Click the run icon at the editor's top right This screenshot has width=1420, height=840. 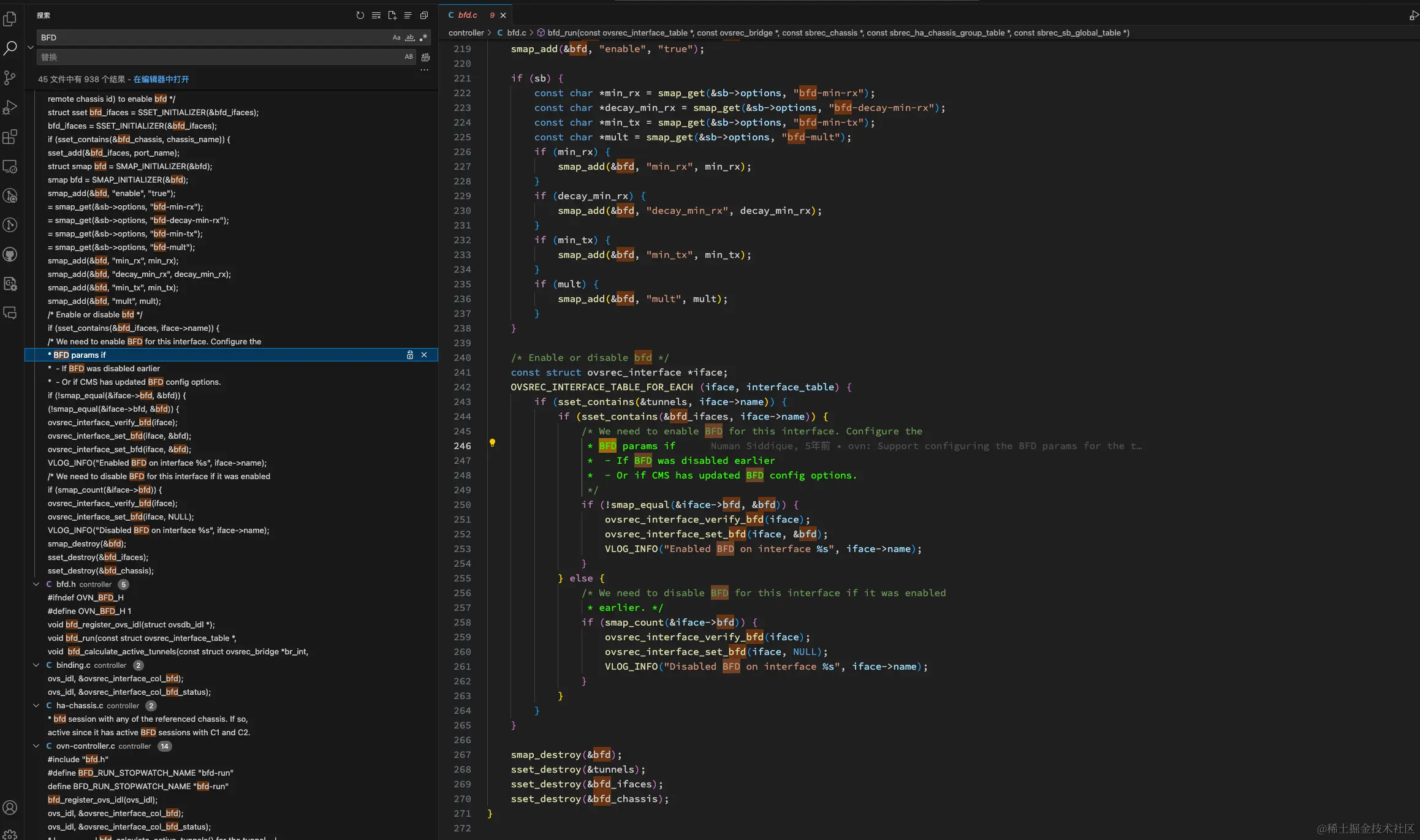[1413, 15]
